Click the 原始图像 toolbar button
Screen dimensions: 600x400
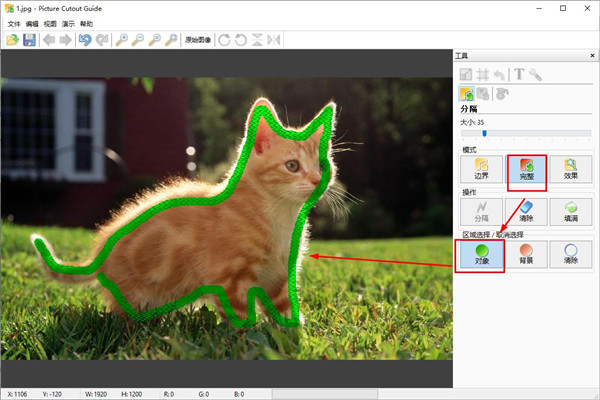tap(196, 40)
